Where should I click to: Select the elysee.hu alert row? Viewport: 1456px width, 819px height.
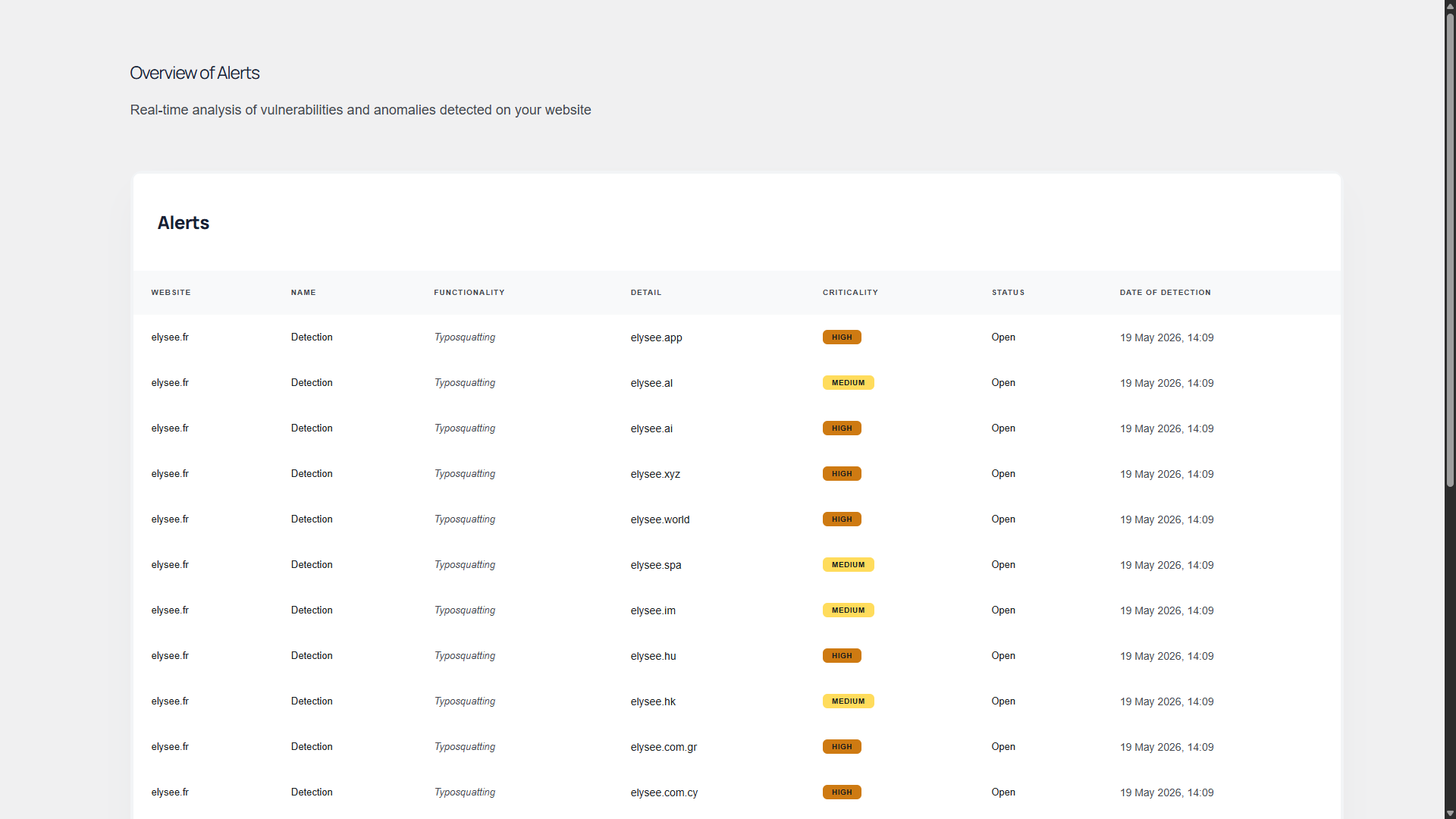(x=737, y=656)
